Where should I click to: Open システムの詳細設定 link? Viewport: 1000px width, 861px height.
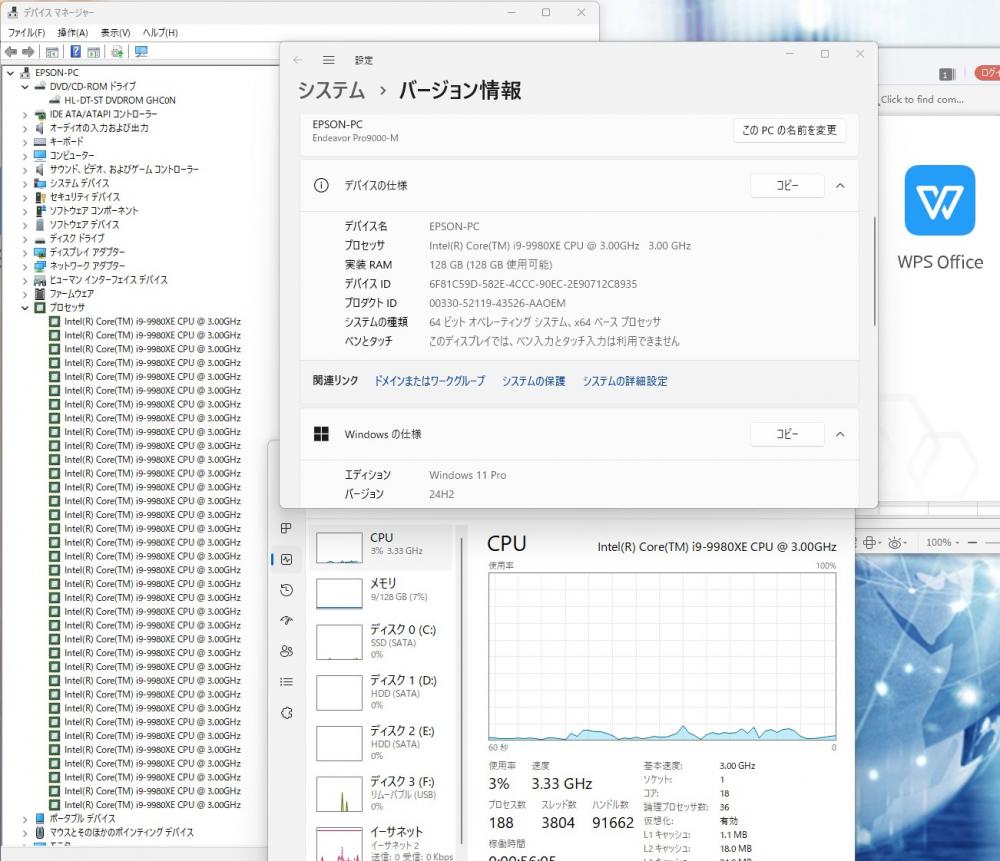pos(624,381)
